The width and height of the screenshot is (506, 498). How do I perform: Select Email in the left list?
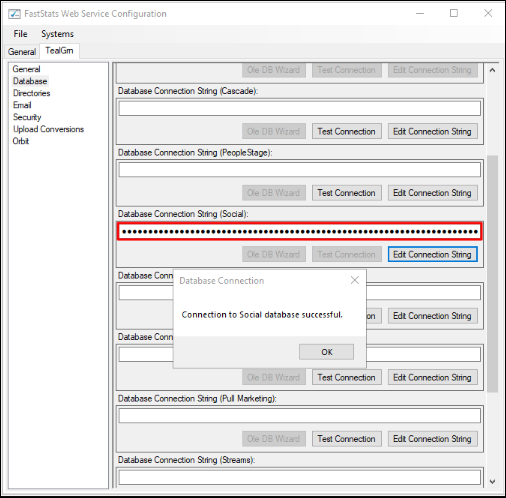click(x=22, y=105)
